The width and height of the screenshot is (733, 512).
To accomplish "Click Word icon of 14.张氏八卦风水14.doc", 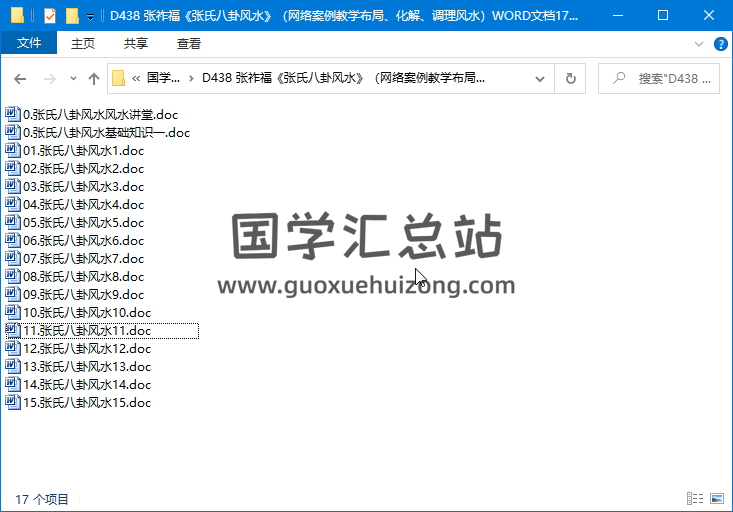I will point(13,384).
